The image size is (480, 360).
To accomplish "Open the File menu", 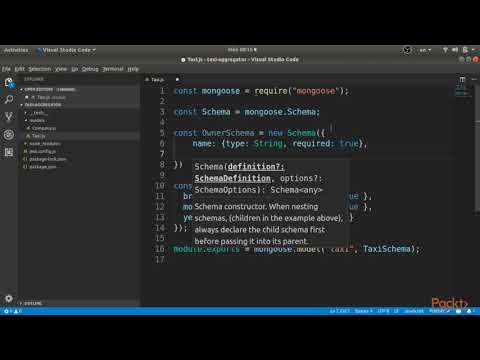I will point(6,69).
